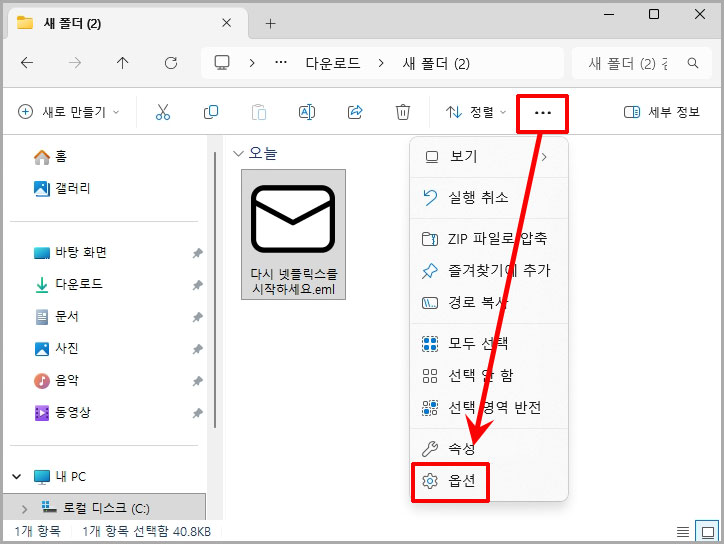Open 속성 from the menu
Screen dimensions: 724x544
click(x=489, y=448)
